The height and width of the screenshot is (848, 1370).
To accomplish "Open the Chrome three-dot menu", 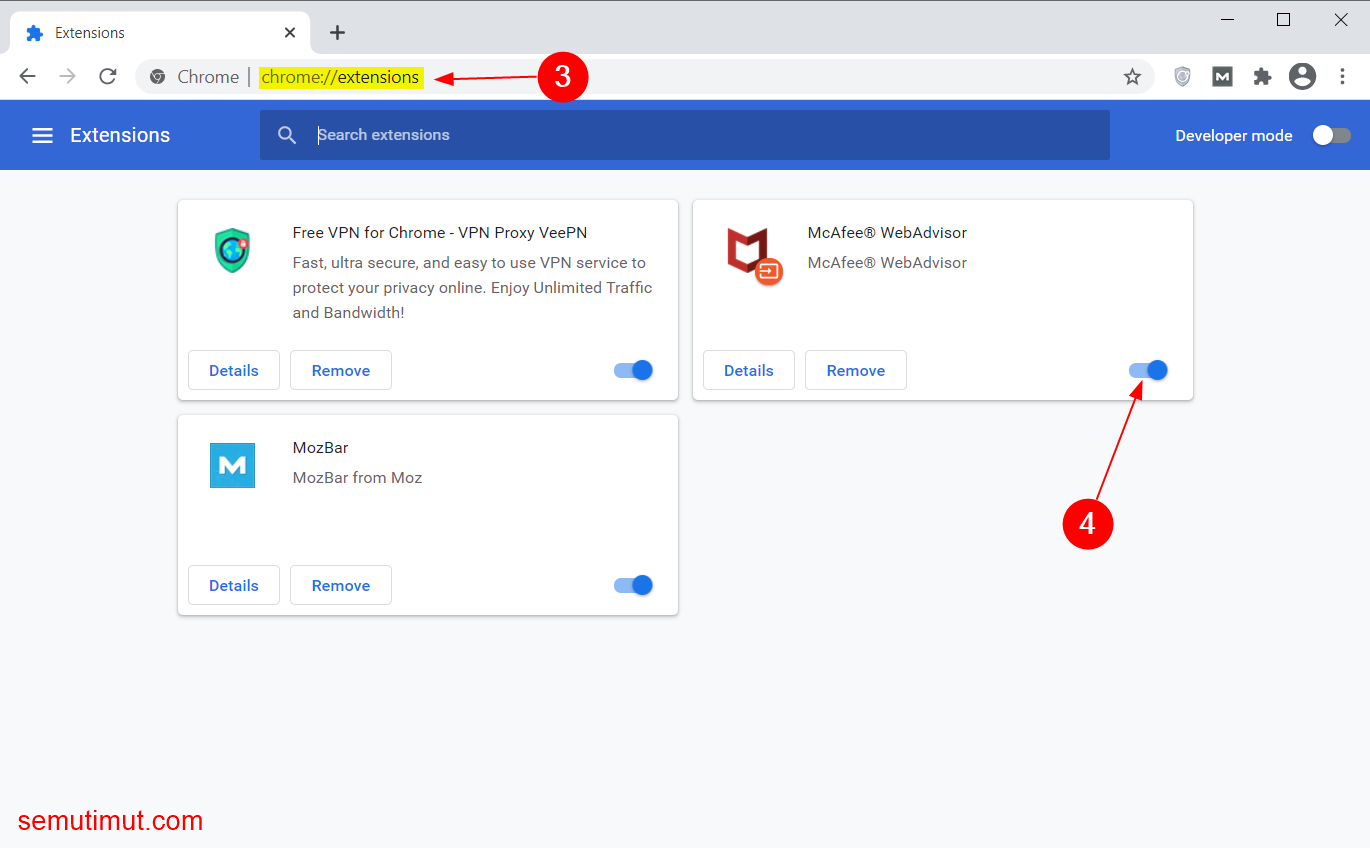I will (1342, 77).
